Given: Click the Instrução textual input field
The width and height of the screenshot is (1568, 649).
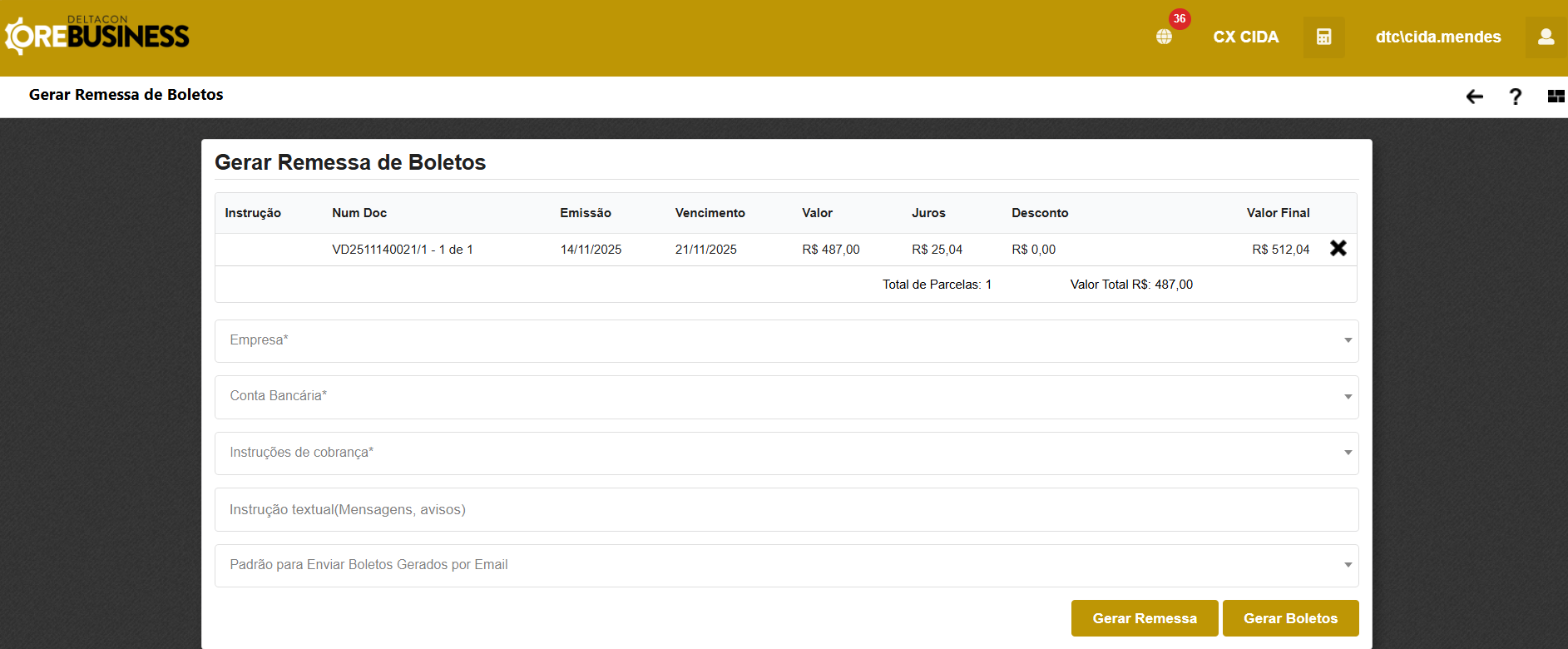Looking at the screenshot, I should (786, 509).
